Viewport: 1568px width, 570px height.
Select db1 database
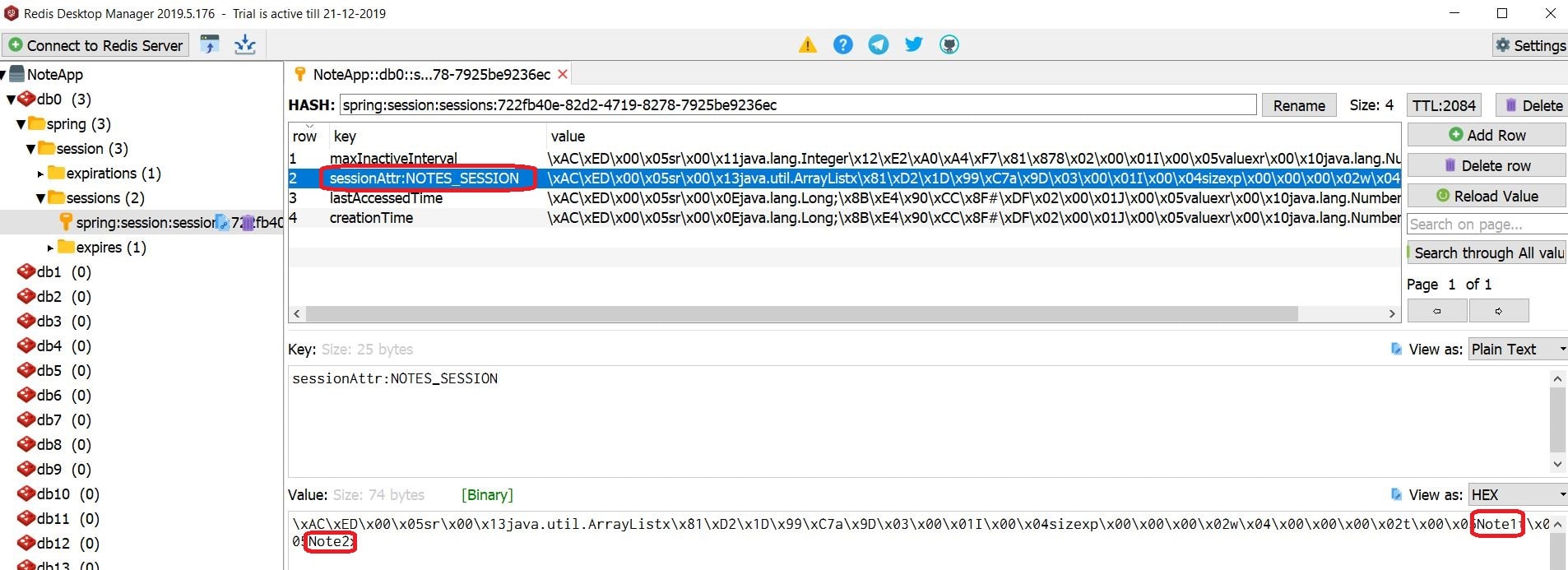pyautogui.click(x=54, y=271)
